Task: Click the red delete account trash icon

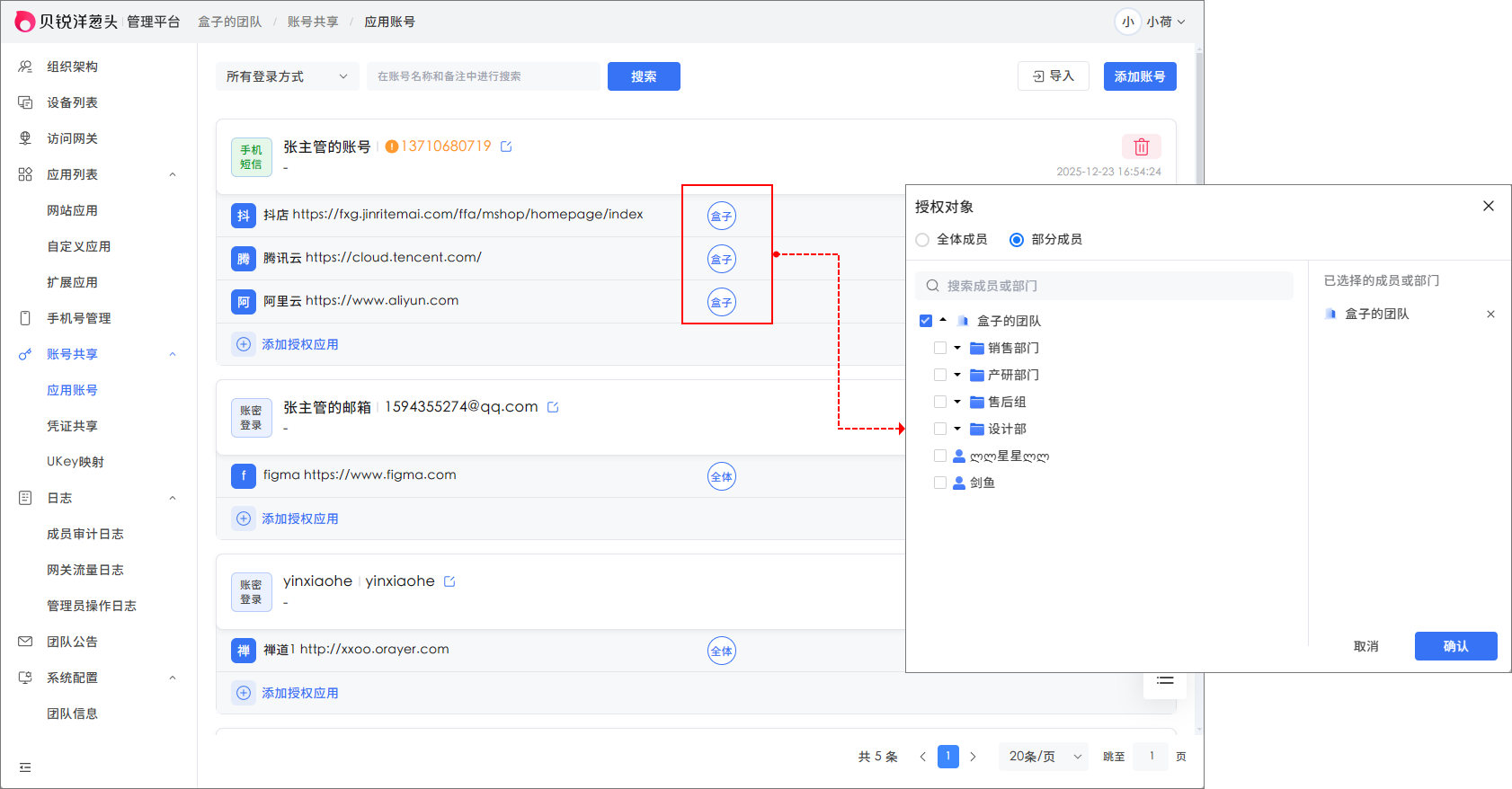Action: (x=1141, y=146)
